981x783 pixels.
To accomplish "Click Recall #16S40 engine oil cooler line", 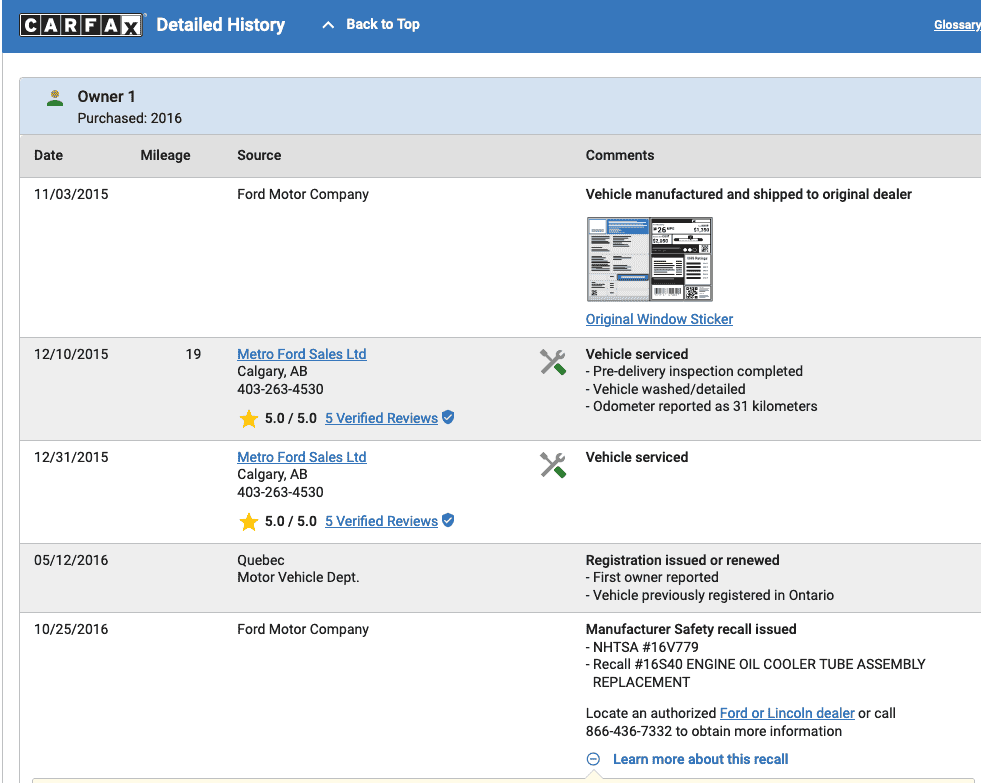I will click(755, 673).
